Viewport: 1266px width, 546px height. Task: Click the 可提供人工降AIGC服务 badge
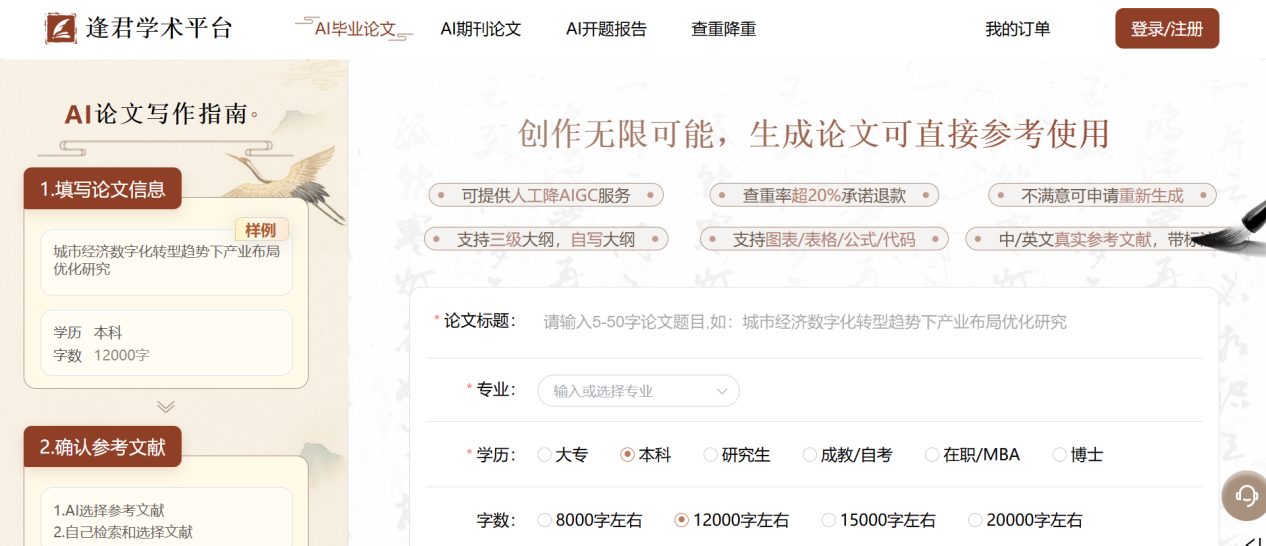546,196
